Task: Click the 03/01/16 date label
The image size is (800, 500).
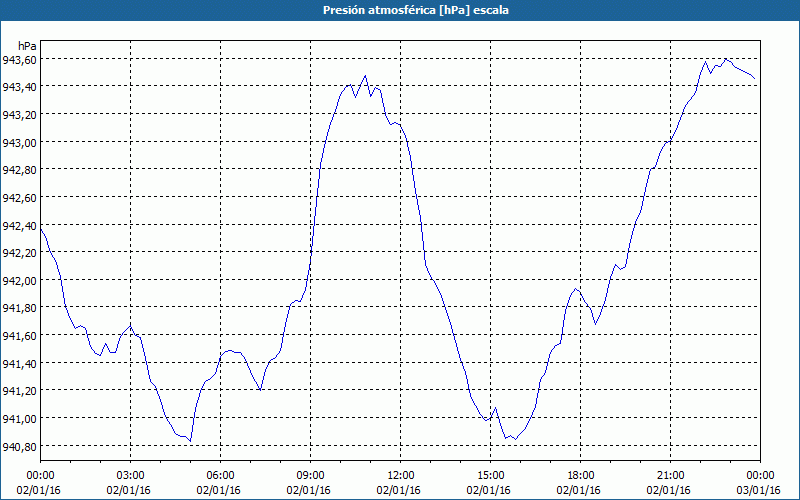Action: [x=759, y=490]
